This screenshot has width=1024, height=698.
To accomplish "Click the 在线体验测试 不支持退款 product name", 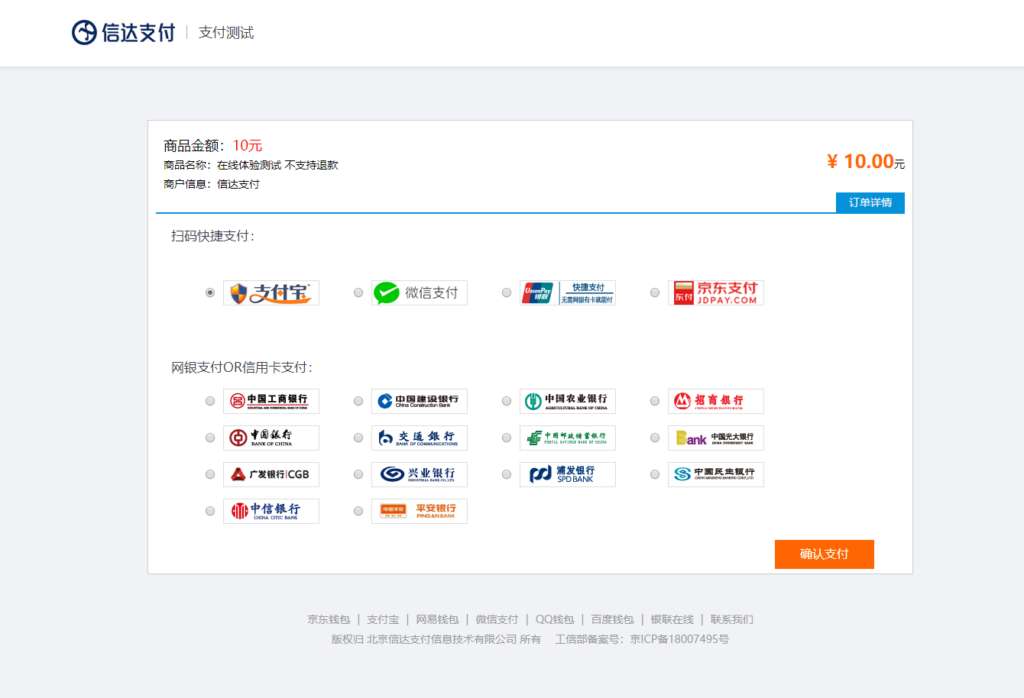I will click(278, 165).
